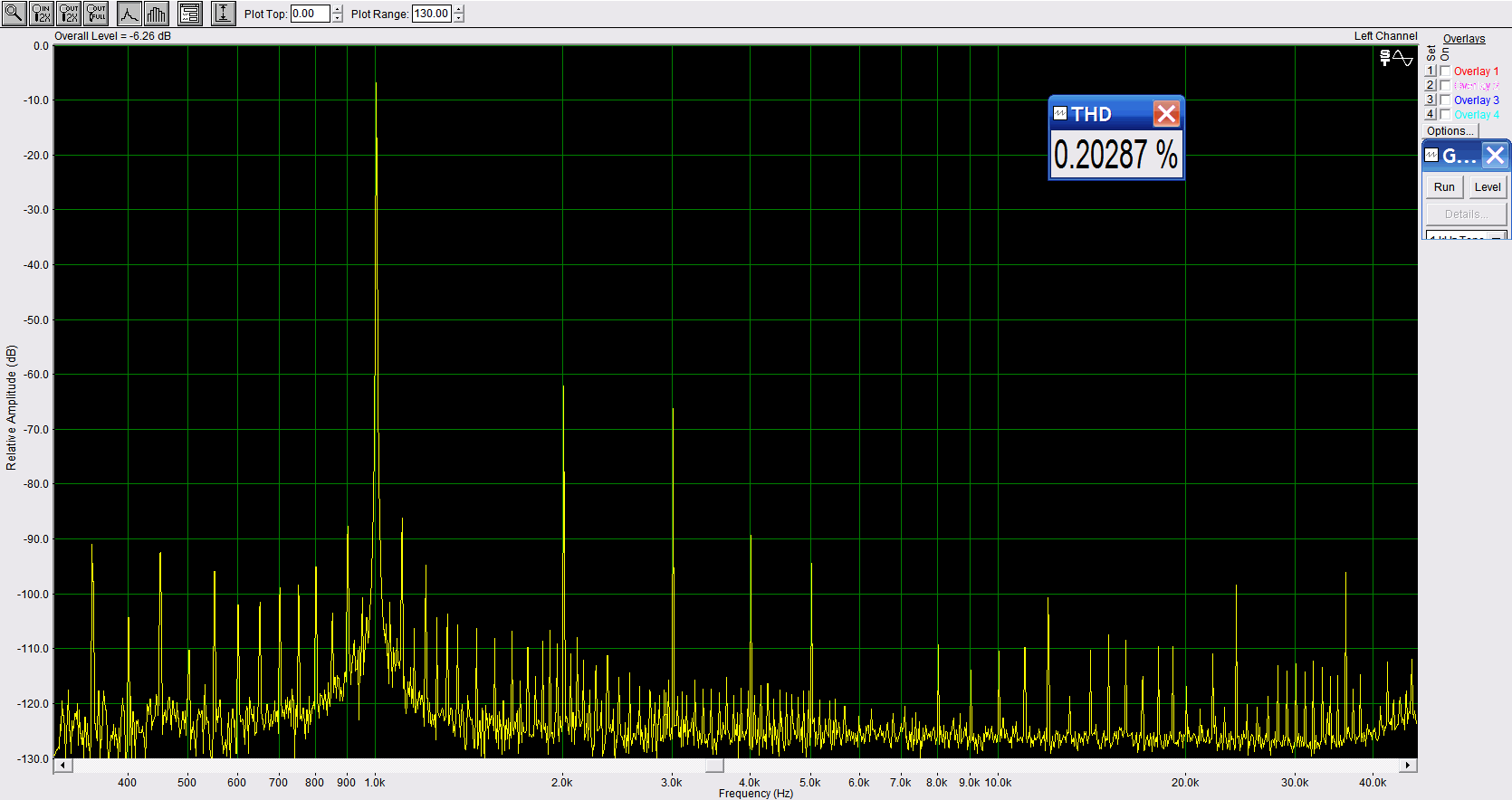
Task: Enable the Overlay 1 checkbox
Action: click(x=1446, y=71)
